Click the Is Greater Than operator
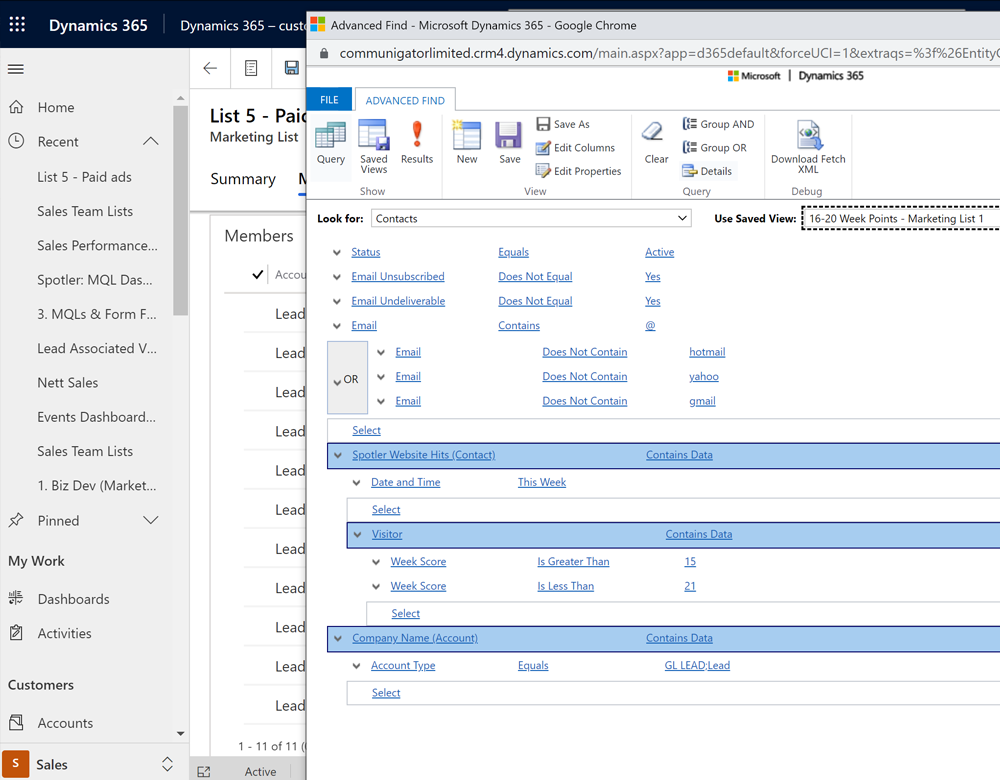 coord(573,561)
